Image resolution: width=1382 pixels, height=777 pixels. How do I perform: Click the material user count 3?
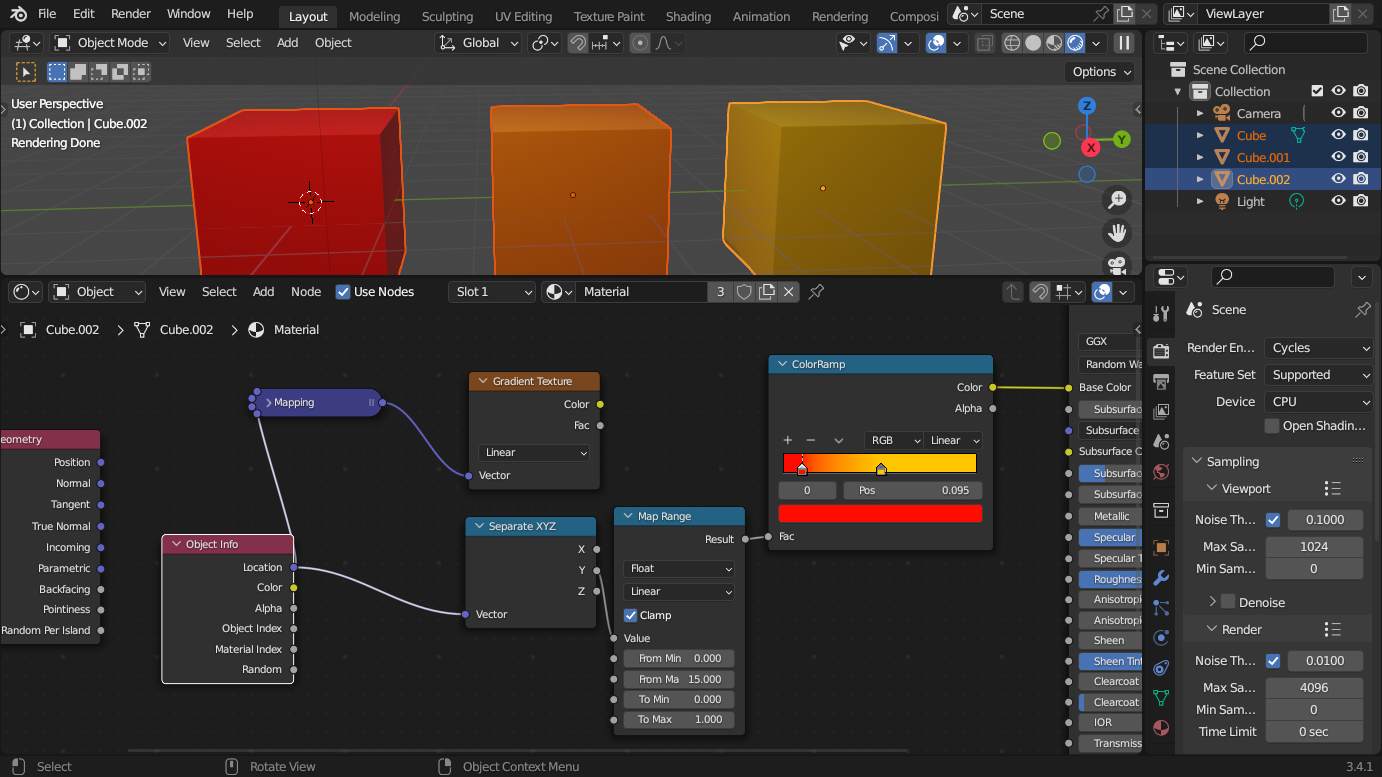point(721,292)
